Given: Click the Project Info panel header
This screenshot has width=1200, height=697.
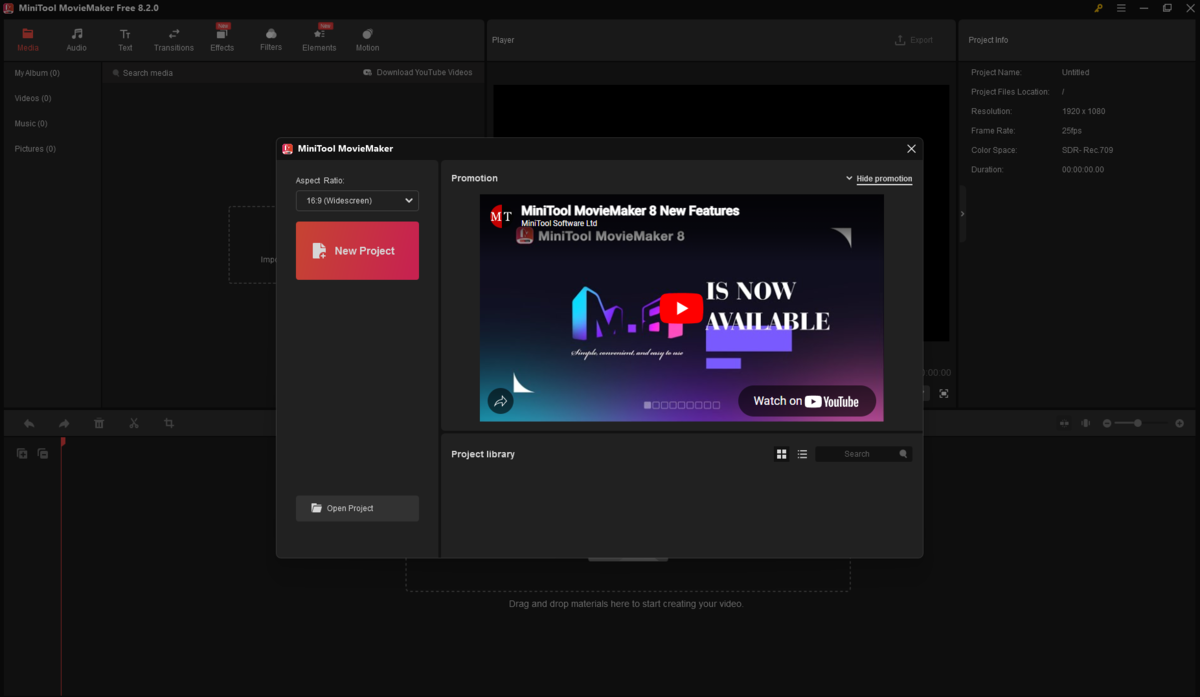Looking at the screenshot, I should click(x=988, y=40).
